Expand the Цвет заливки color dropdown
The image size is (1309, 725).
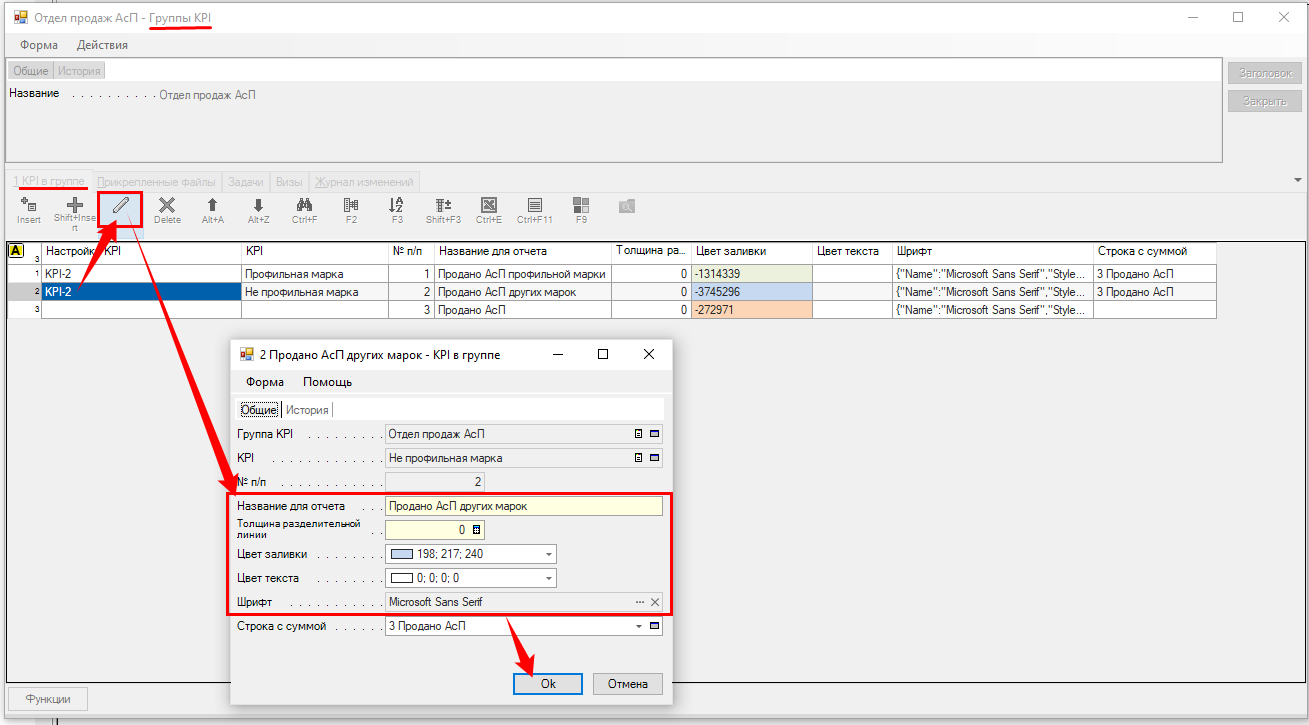[x=548, y=554]
